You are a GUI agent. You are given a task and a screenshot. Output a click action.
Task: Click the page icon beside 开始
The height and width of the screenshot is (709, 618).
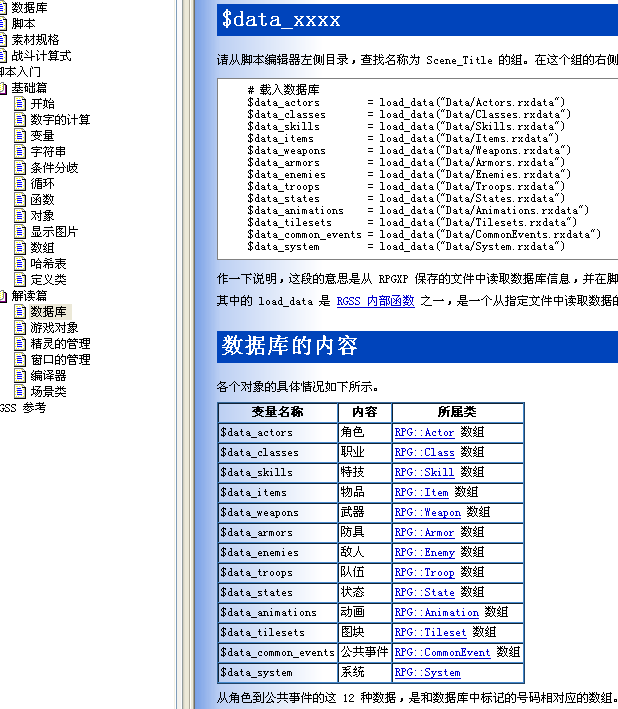20,104
